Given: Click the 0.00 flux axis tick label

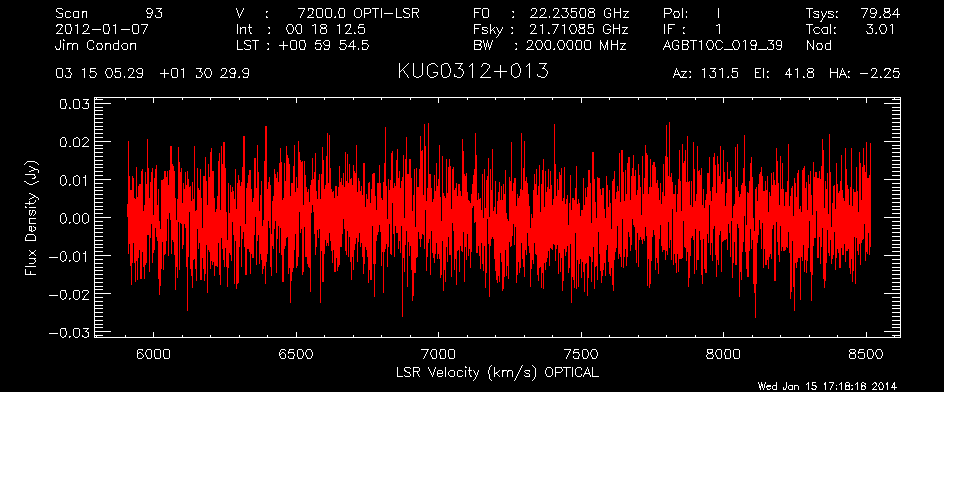Looking at the screenshot, I should [x=74, y=218].
